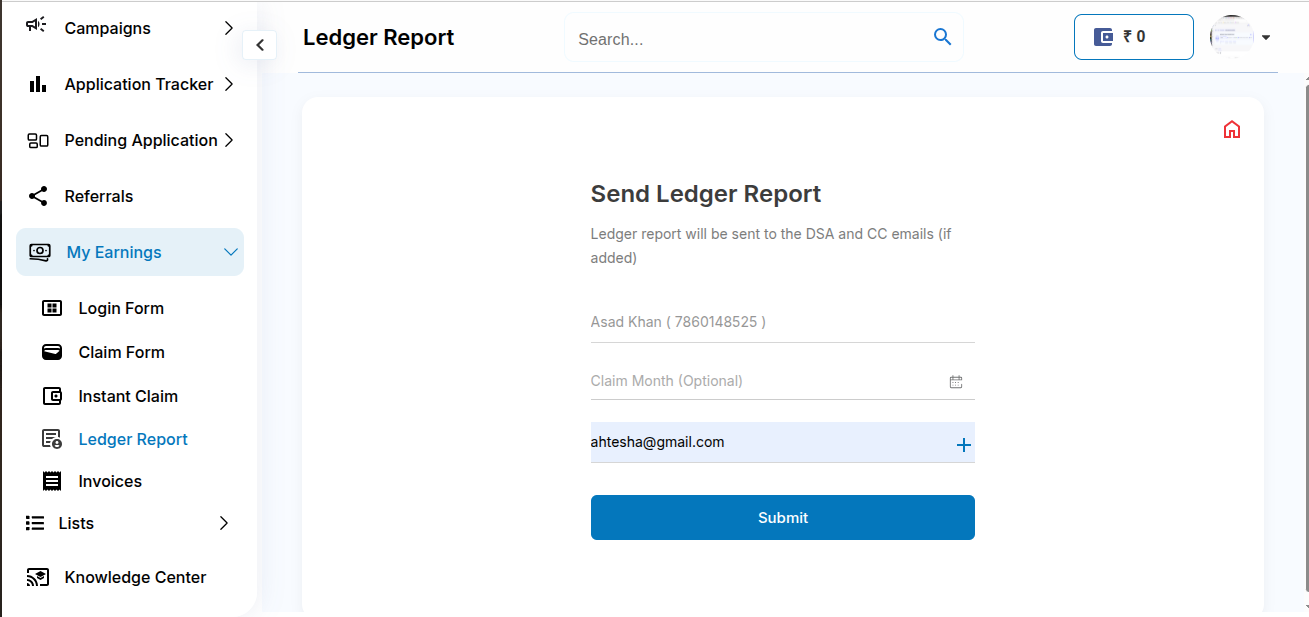The image size is (1309, 617).
Task: Click the Search text field
Action: (750, 39)
